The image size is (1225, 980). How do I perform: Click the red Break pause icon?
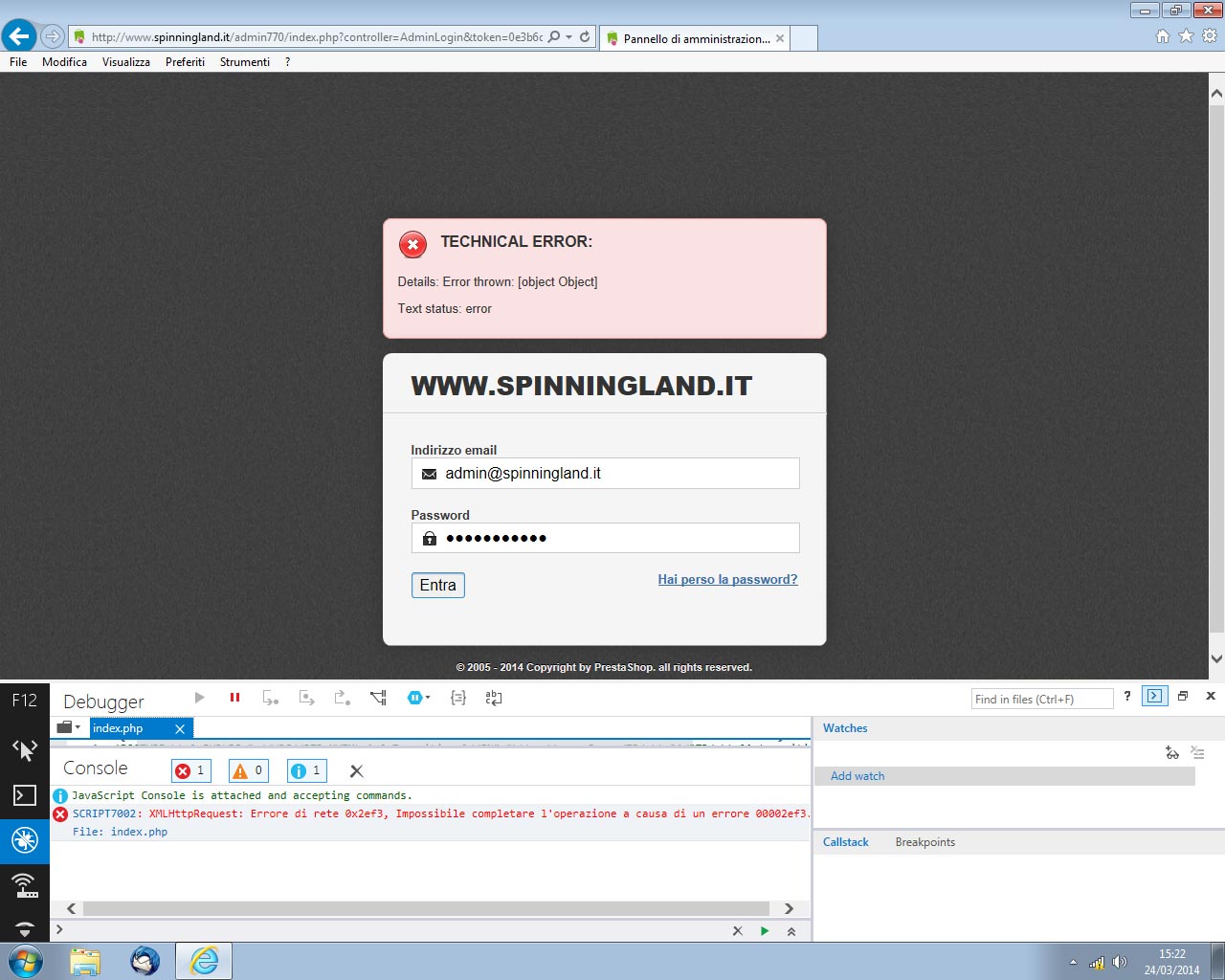click(x=234, y=698)
